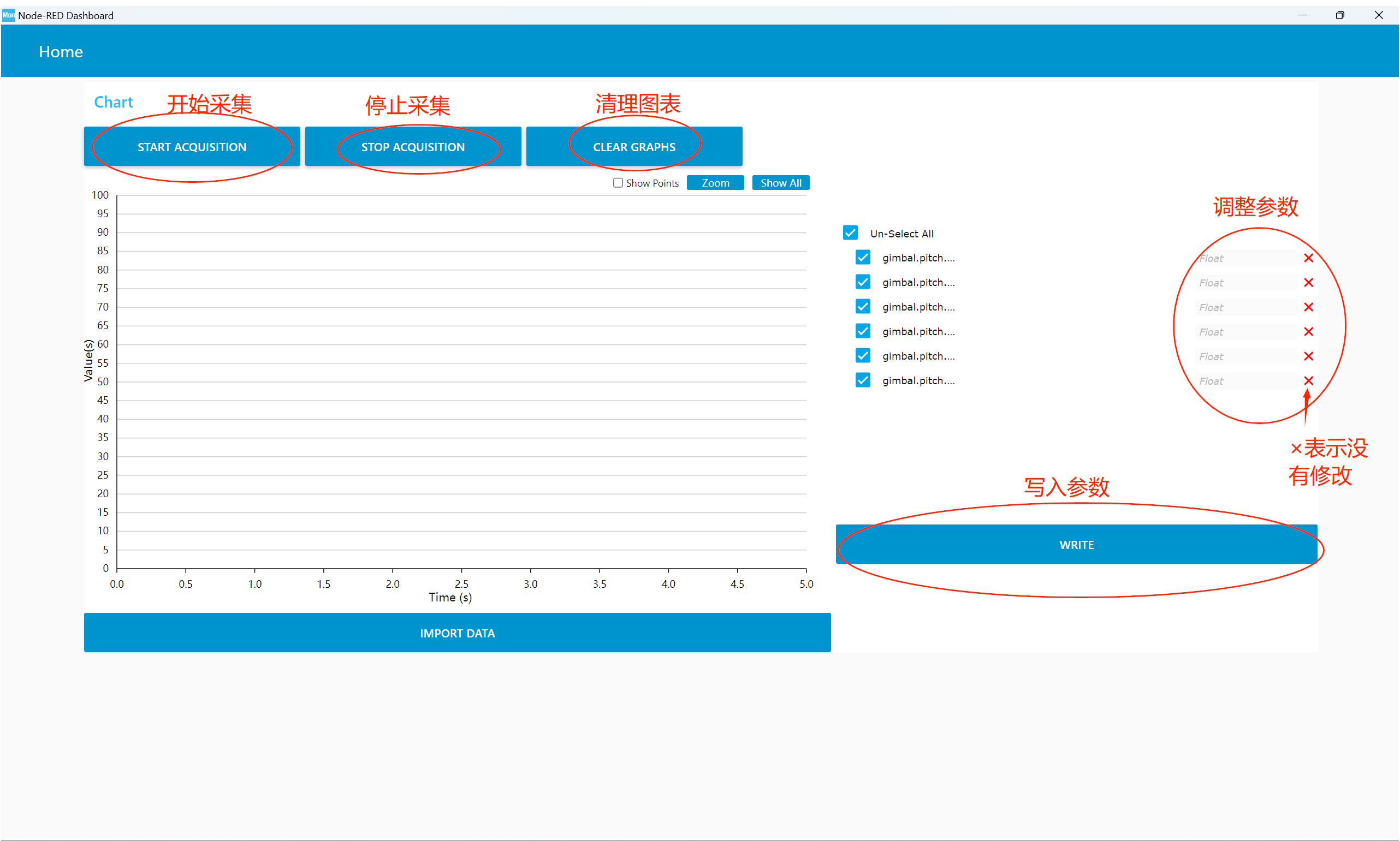Click the X icon beside the last Float field
The width and height of the screenshot is (1400, 841).
point(1309,380)
